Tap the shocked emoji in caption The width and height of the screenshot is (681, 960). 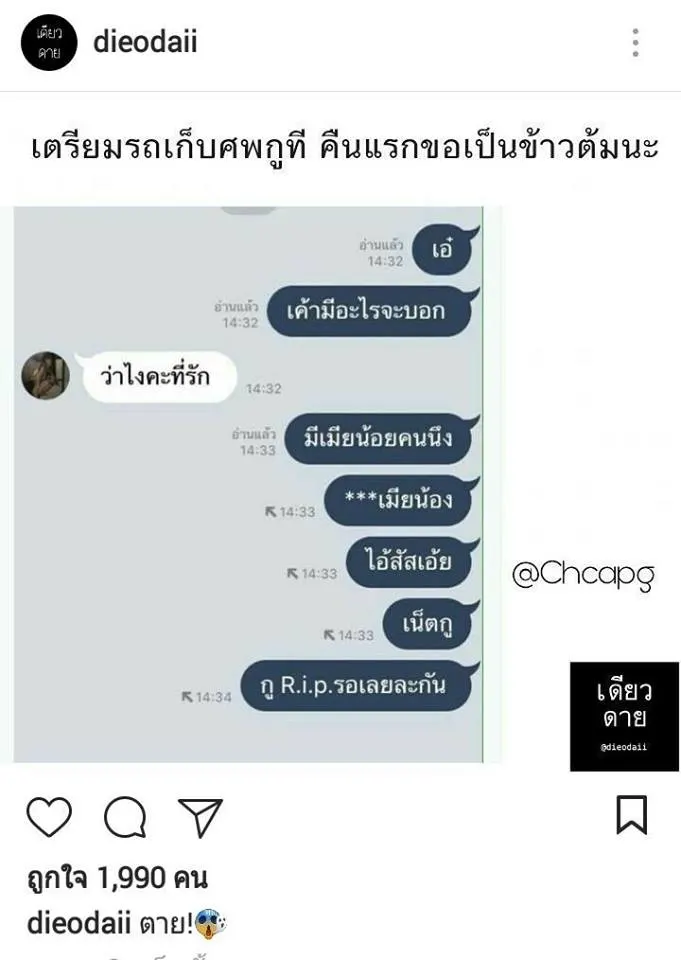click(x=210, y=924)
